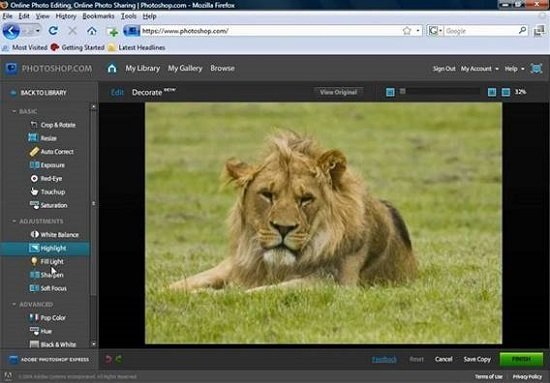Click the Firefox home button
This screenshot has height=383, width=550.
pyautogui.click(x=92, y=31)
